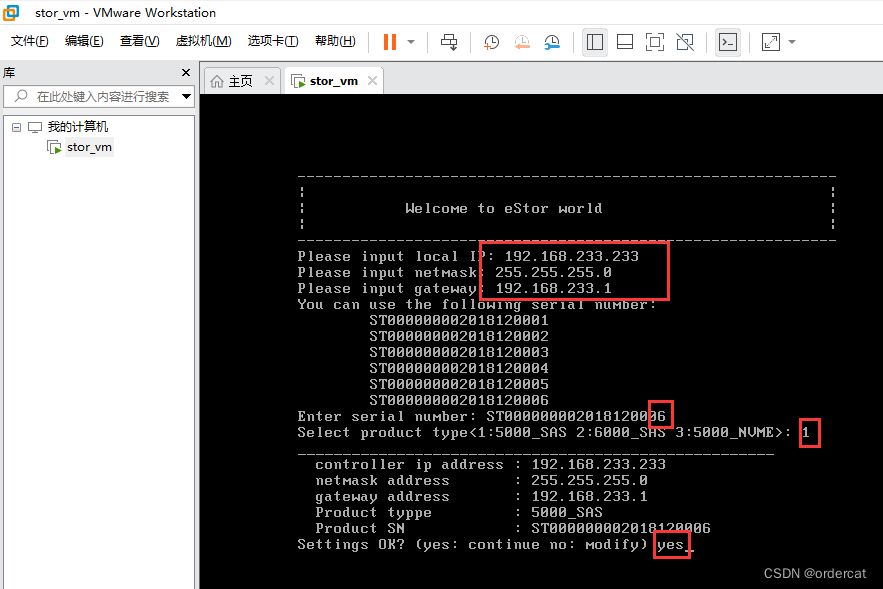This screenshot has height=589, width=883.
Task: Close the 库 library panel
Action: click(186, 73)
